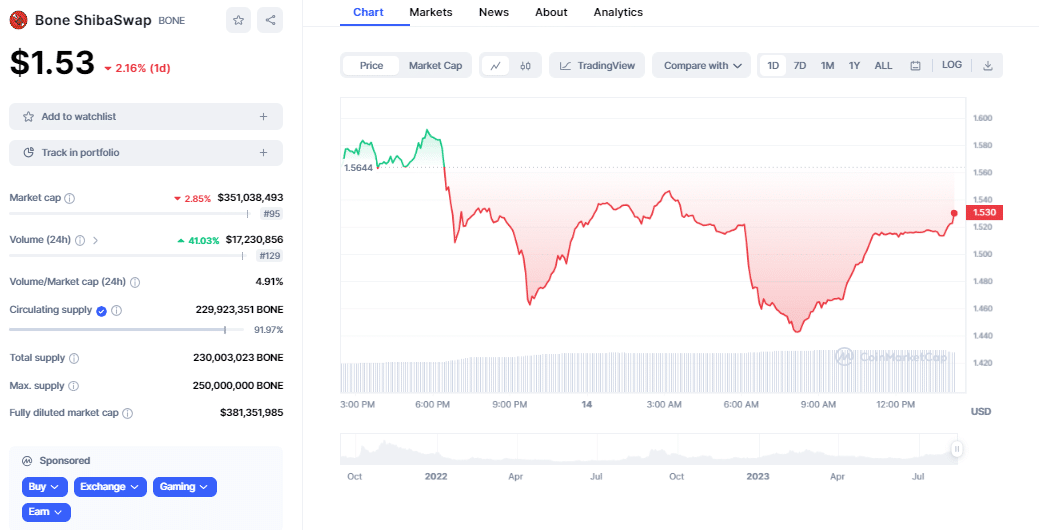The height and width of the screenshot is (530, 1039).
Task: Select the candlestick chart icon
Action: (525, 66)
